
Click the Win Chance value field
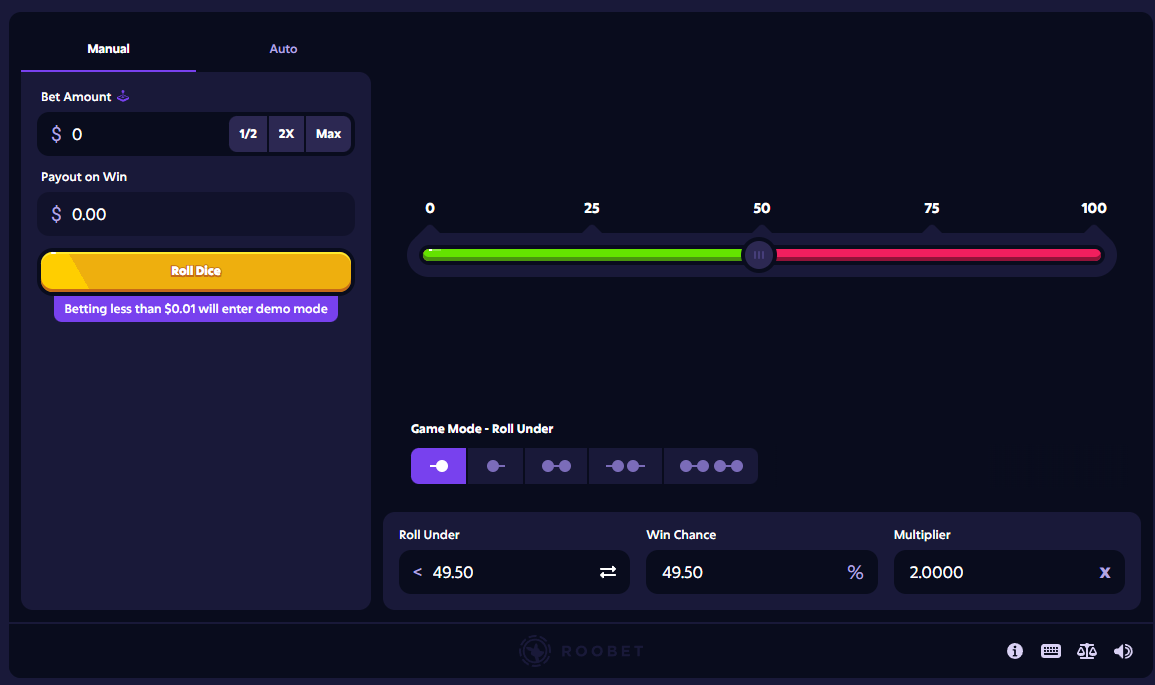pyautogui.click(x=762, y=572)
